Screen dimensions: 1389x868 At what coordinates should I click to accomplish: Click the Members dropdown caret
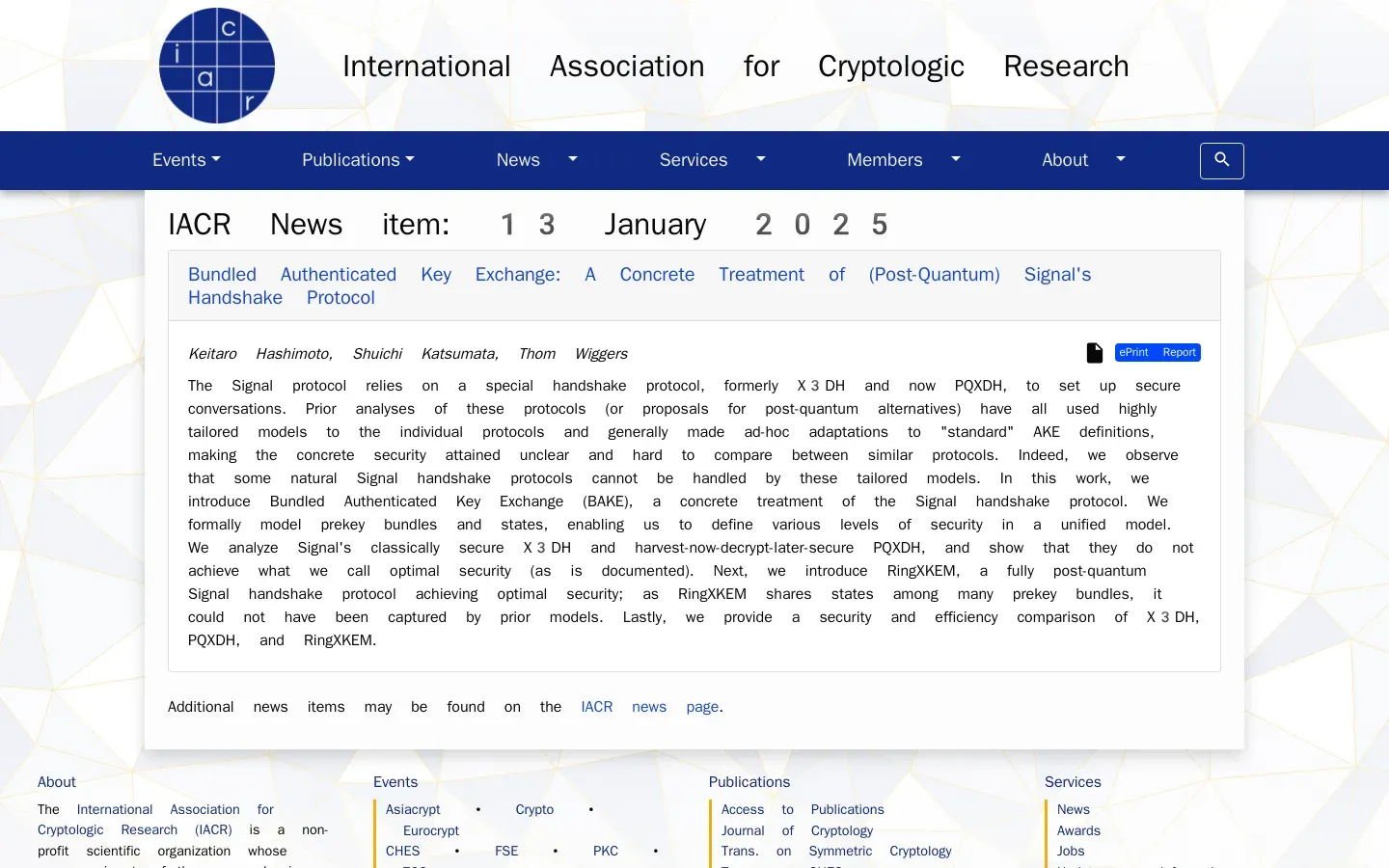pyautogui.click(x=956, y=159)
